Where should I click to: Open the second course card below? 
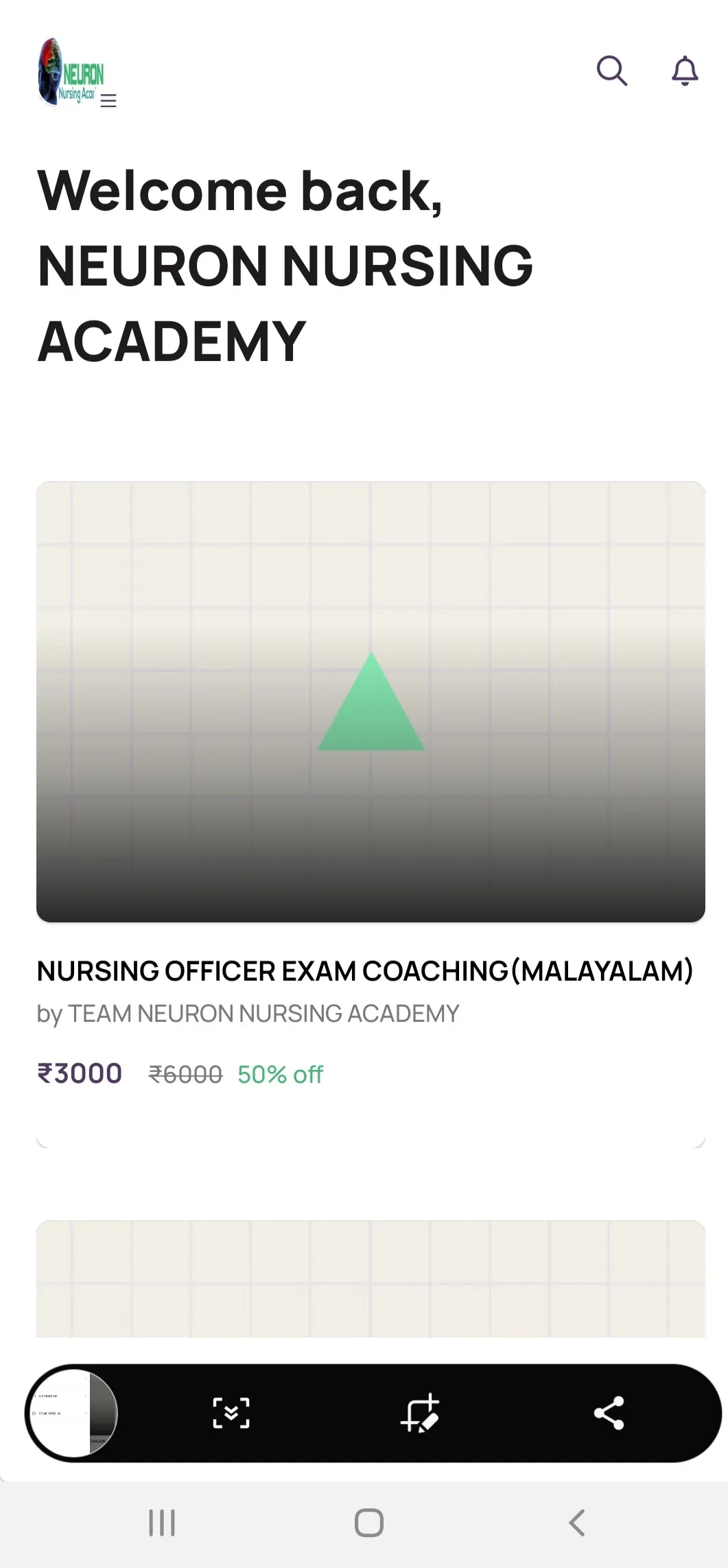(371, 1278)
